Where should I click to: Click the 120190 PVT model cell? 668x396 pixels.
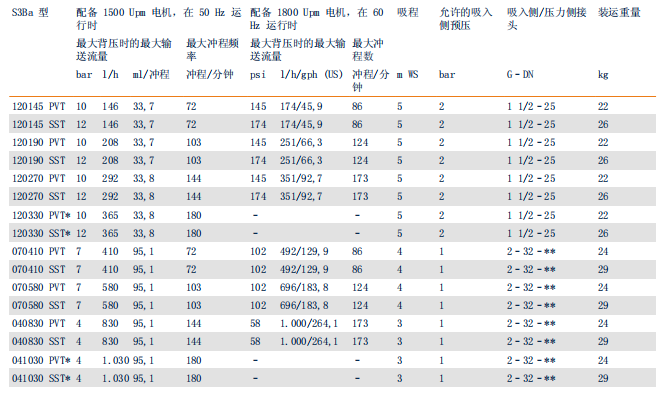coord(39,142)
